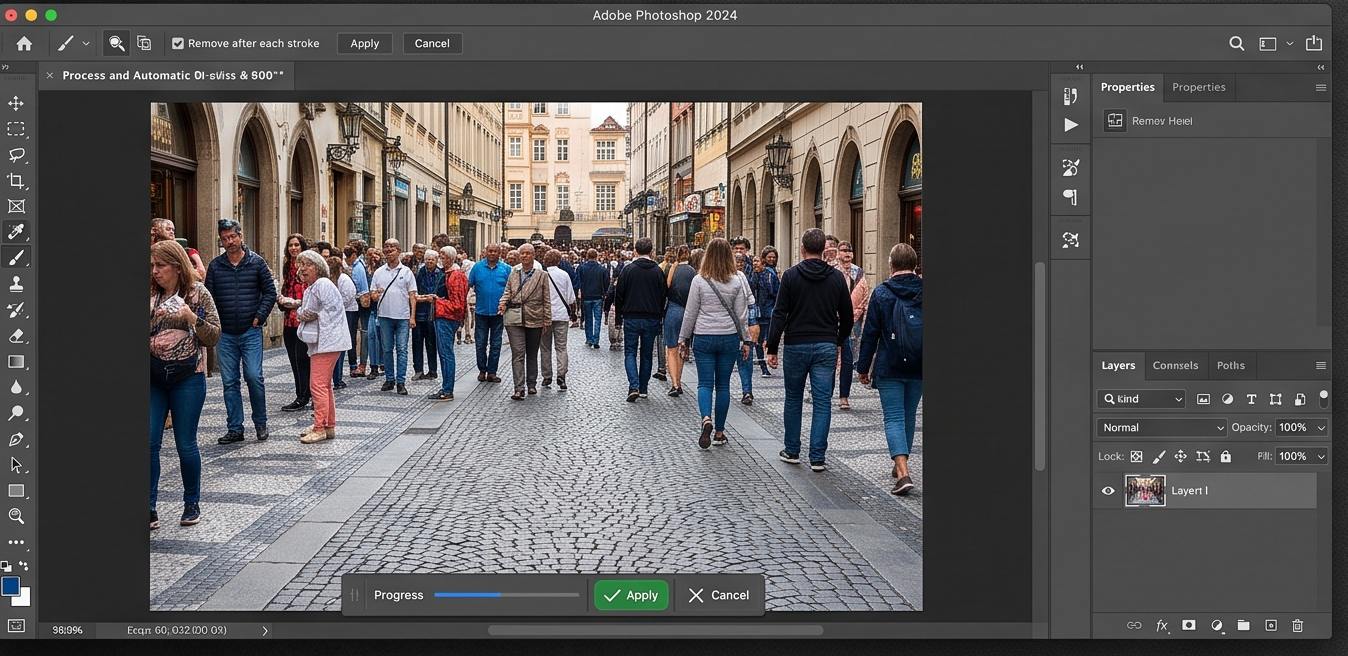Toggle Lock transparent pixels
This screenshot has height=656, width=1348.
(x=1137, y=456)
